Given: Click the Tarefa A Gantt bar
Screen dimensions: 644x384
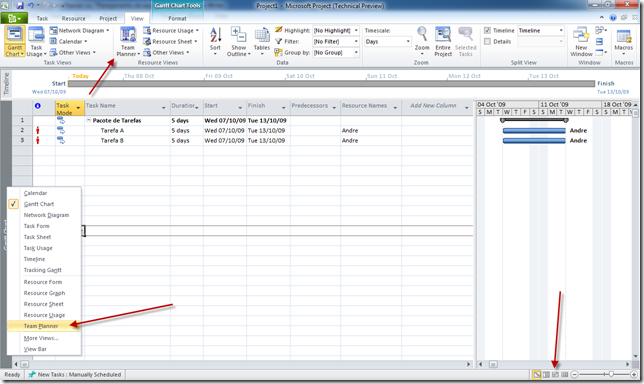Looking at the screenshot, I should point(534,131).
